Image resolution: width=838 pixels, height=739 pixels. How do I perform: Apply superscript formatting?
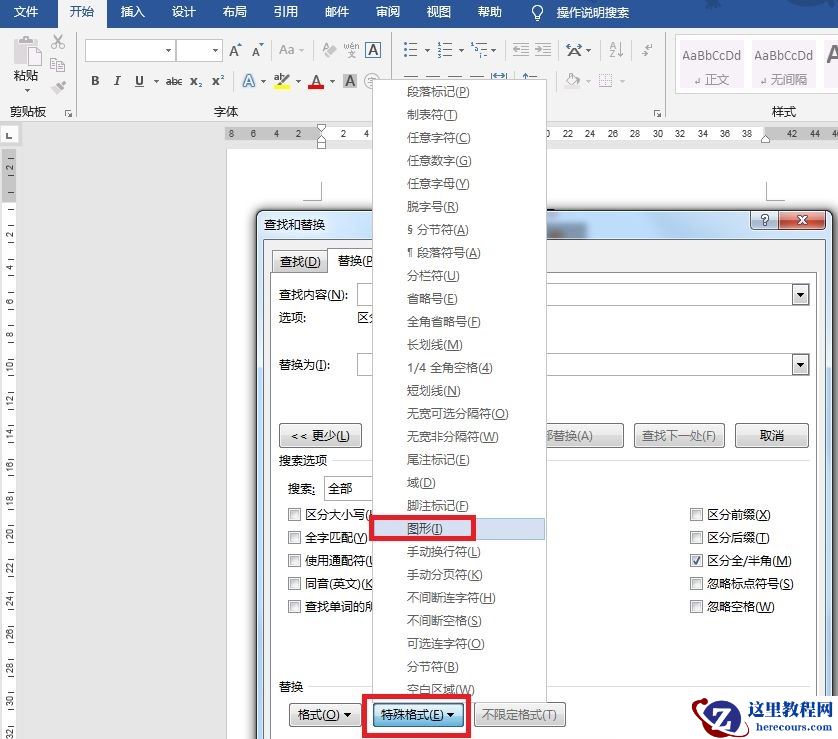pos(218,81)
